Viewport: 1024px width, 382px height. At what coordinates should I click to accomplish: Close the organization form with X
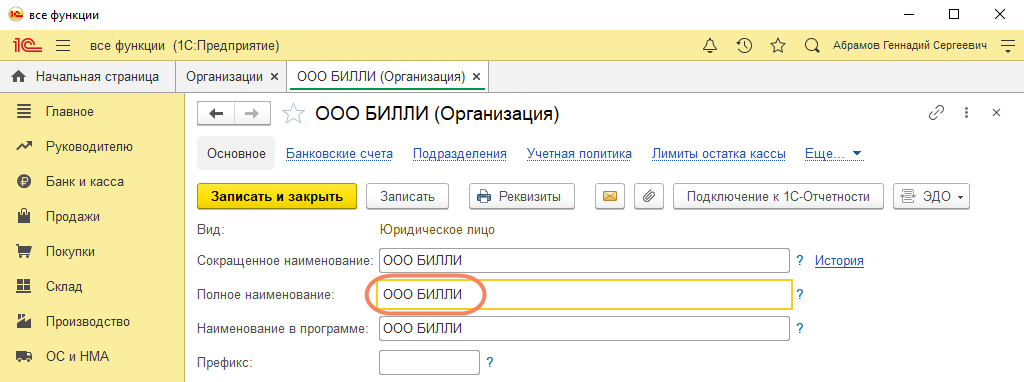(997, 113)
